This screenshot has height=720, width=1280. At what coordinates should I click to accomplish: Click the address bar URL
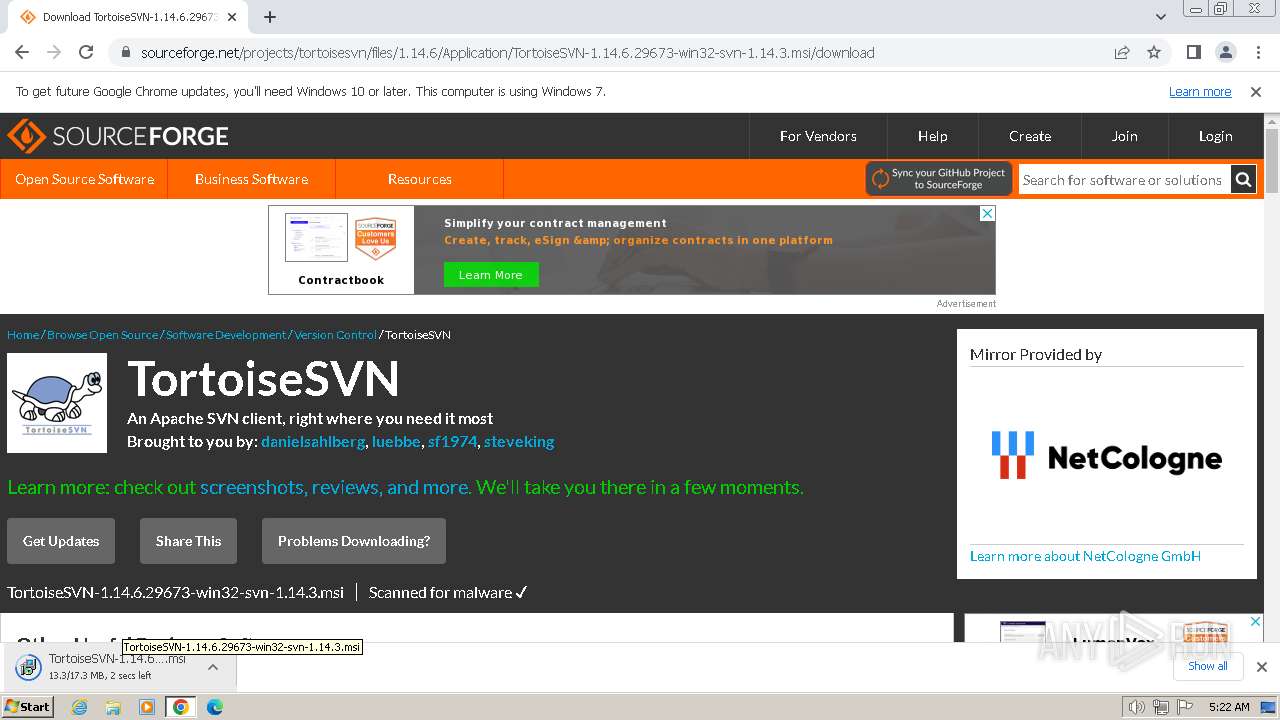(x=508, y=53)
